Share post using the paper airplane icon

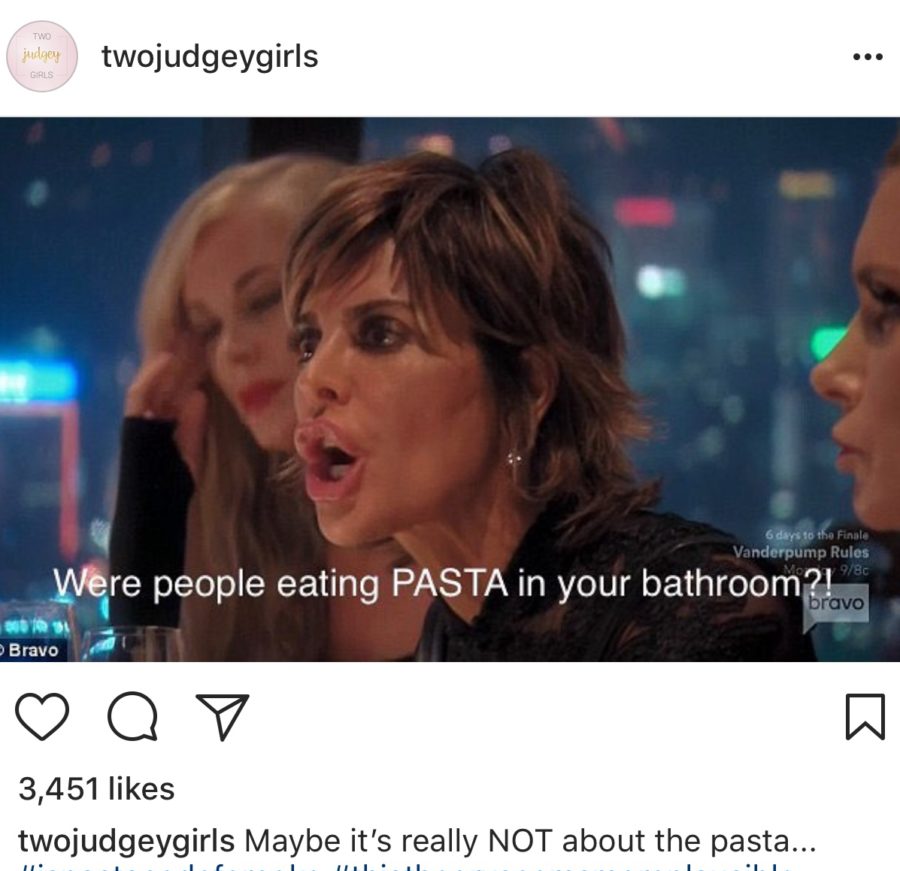(x=223, y=716)
